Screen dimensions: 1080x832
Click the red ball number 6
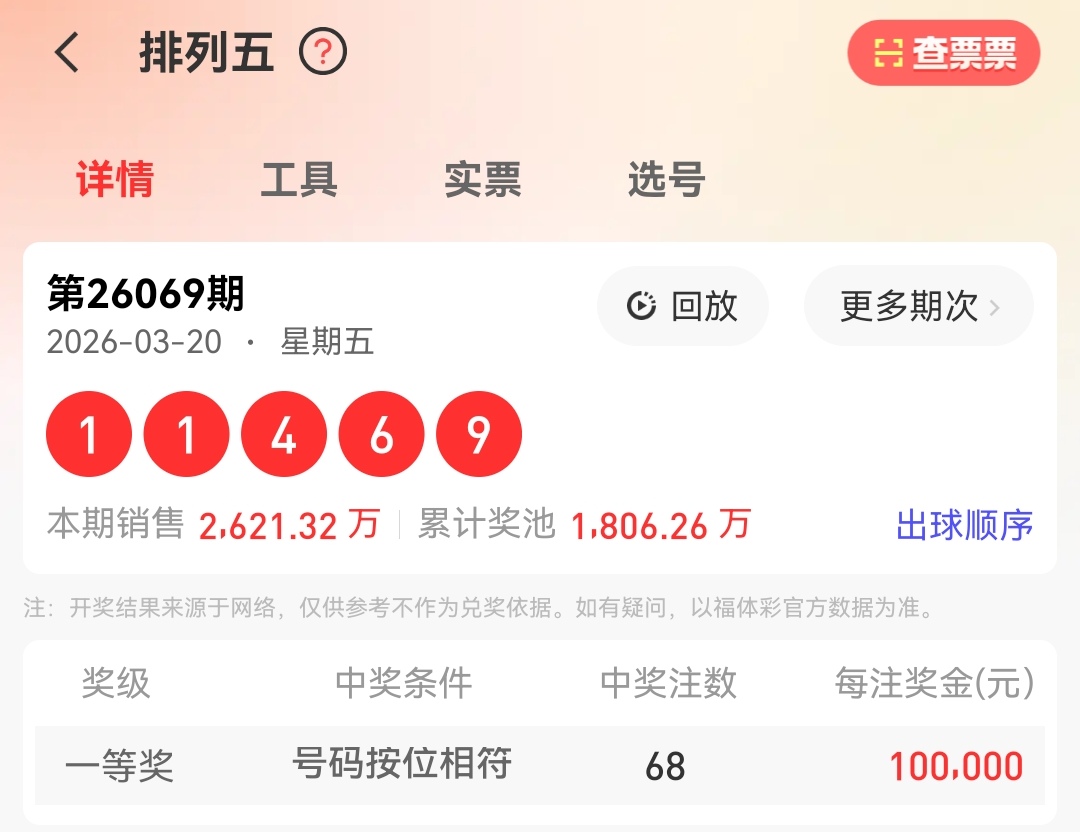pyautogui.click(x=382, y=434)
